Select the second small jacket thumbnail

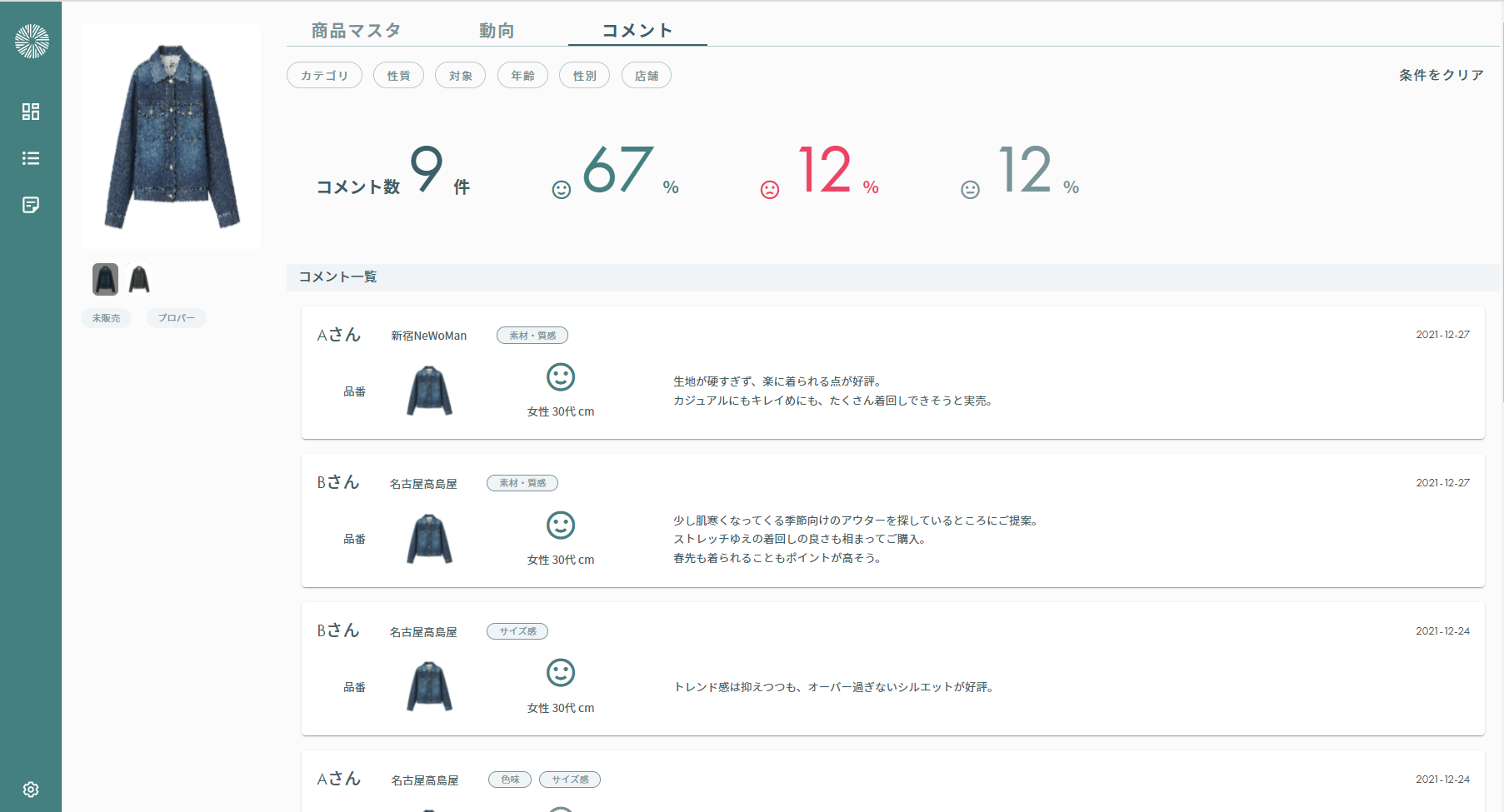point(139,279)
